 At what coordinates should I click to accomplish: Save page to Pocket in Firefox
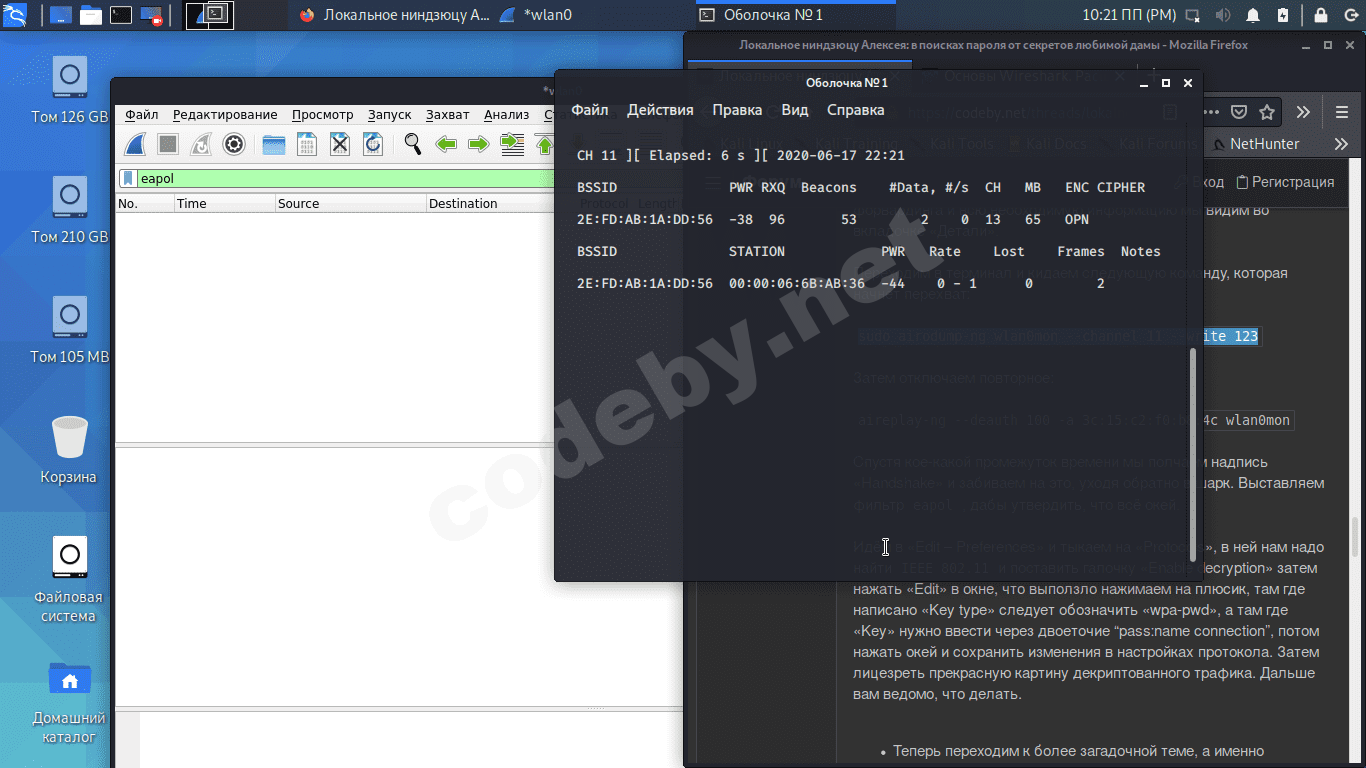click(x=1239, y=112)
